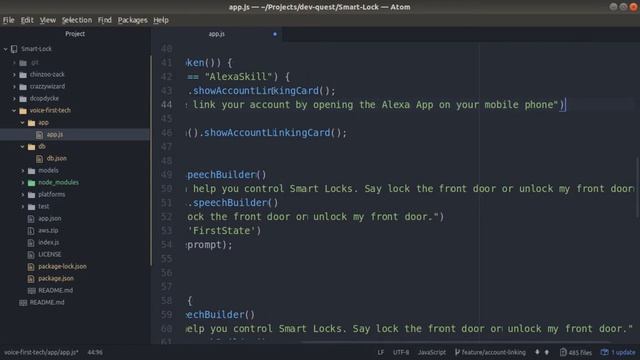Click line number 58 in the gutter

(167, 301)
